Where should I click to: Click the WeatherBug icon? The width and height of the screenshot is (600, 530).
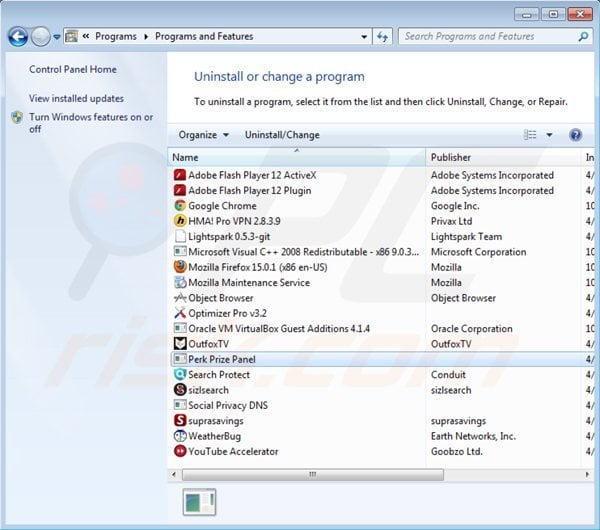(x=180, y=435)
